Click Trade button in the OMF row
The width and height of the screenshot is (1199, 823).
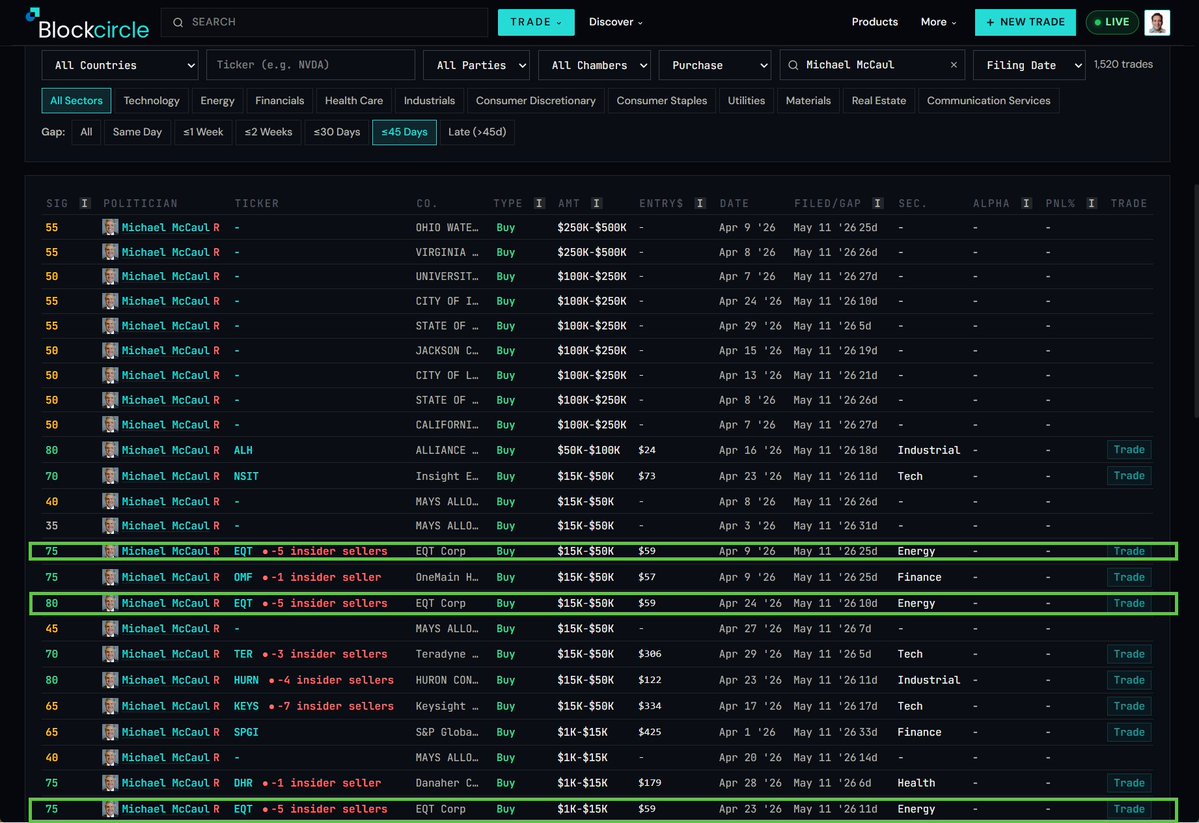click(1129, 577)
